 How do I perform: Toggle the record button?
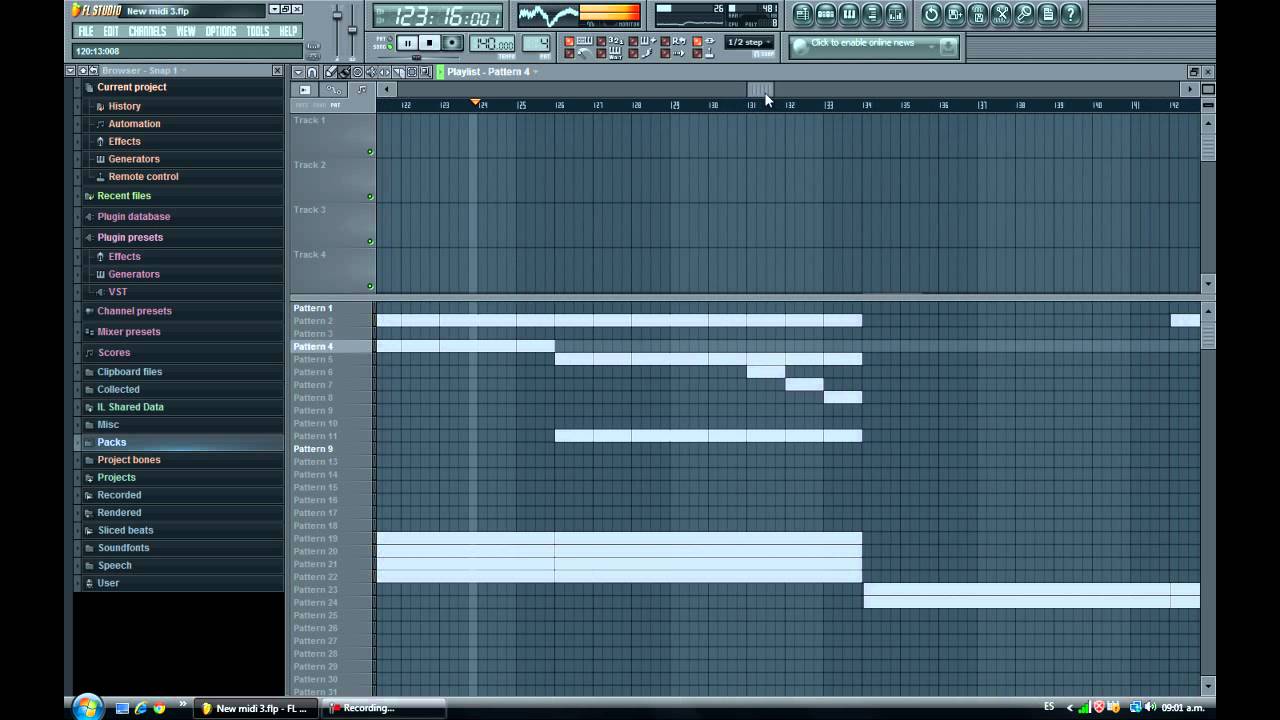[x=452, y=42]
